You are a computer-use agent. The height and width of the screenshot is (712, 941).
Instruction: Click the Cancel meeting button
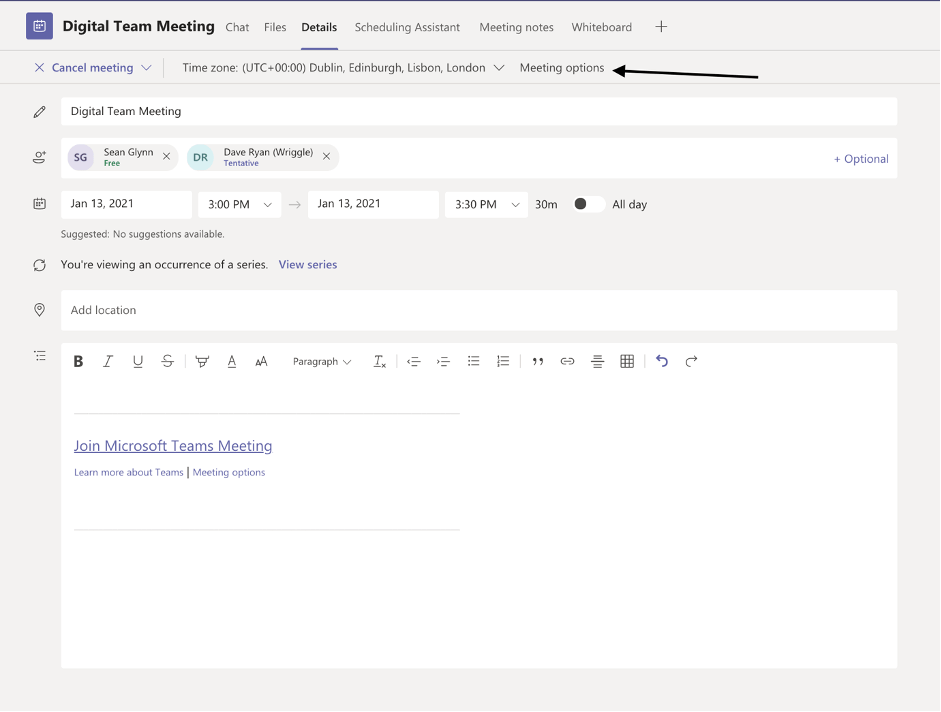(x=92, y=68)
